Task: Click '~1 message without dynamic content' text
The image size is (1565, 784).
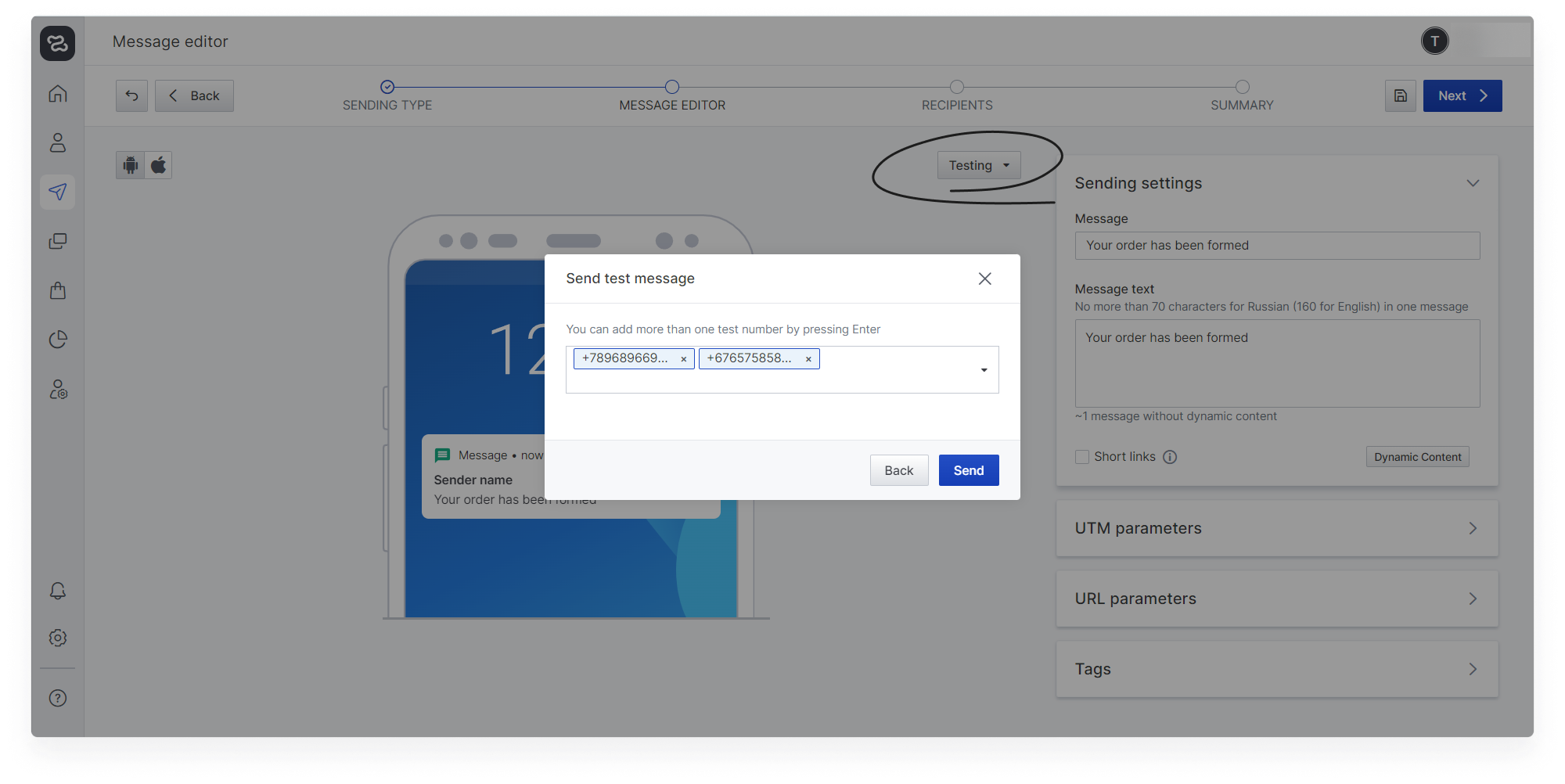Action: (x=1175, y=416)
